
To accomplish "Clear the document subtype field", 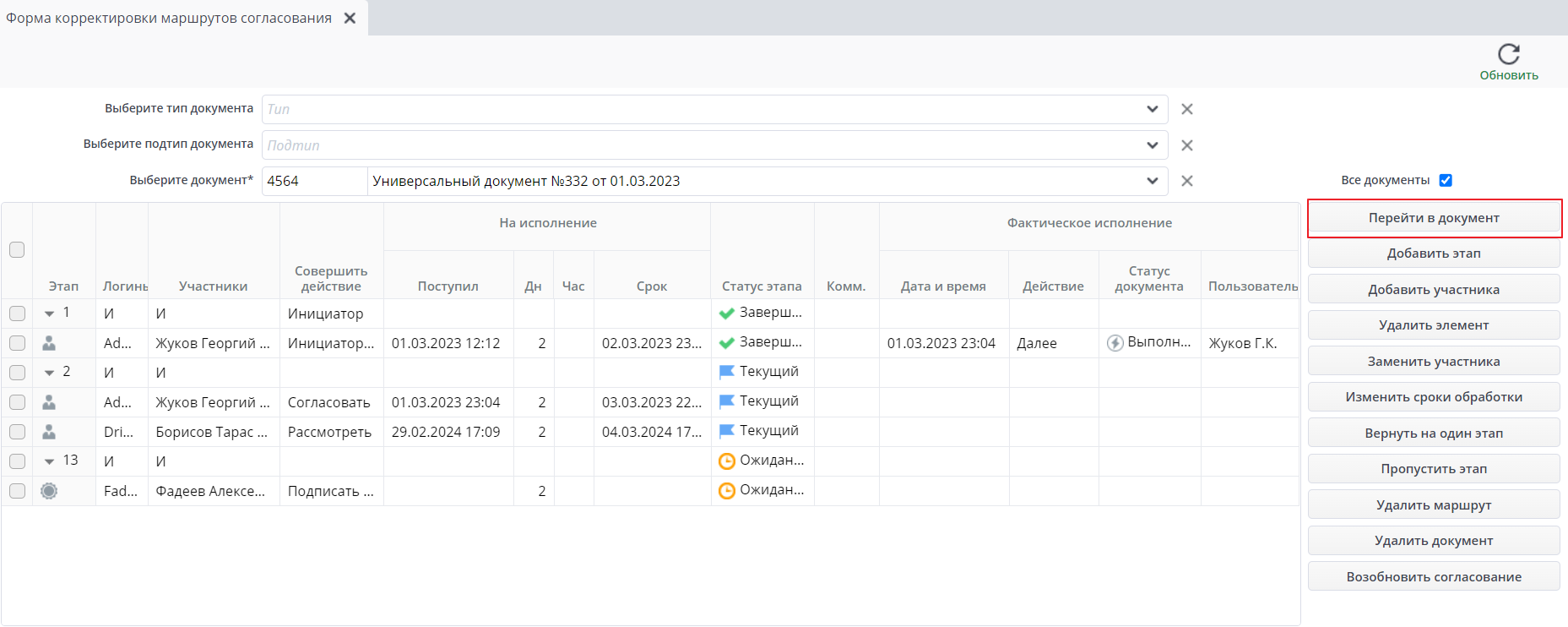I will click(1186, 145).
